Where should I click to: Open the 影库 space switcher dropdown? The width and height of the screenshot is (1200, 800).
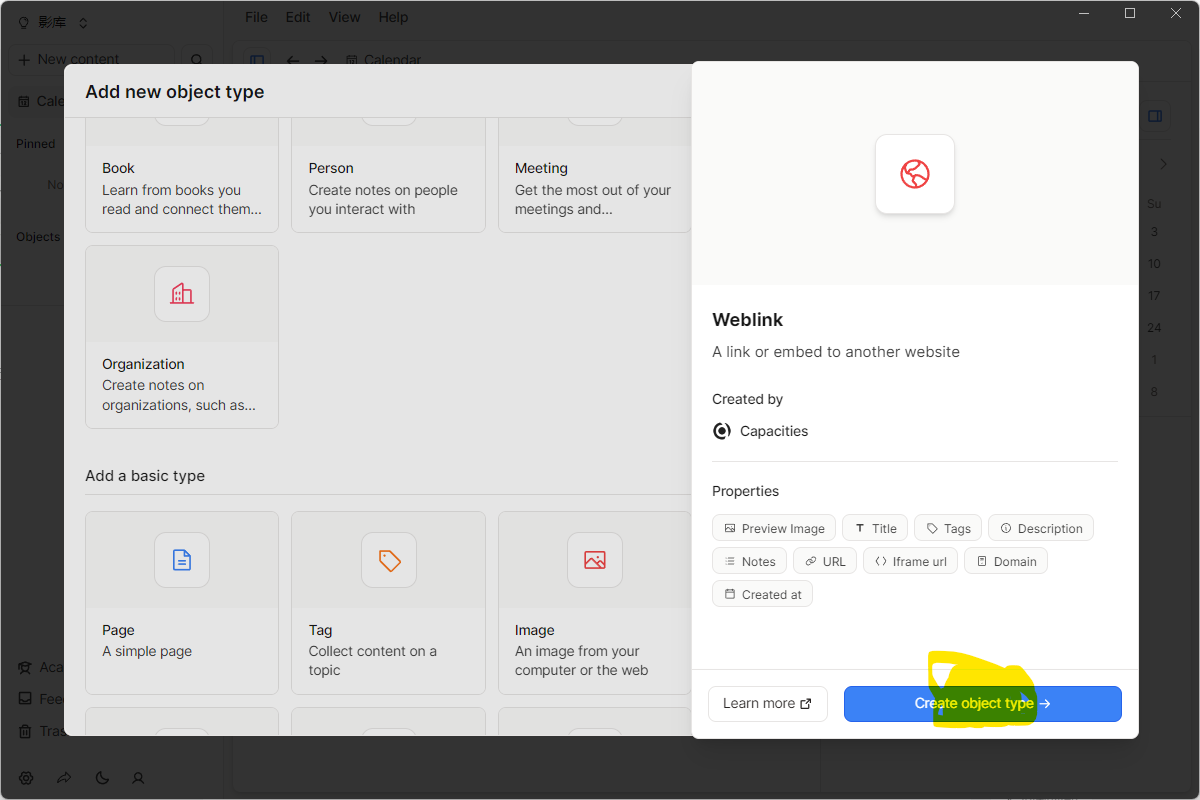pos(55,22)
